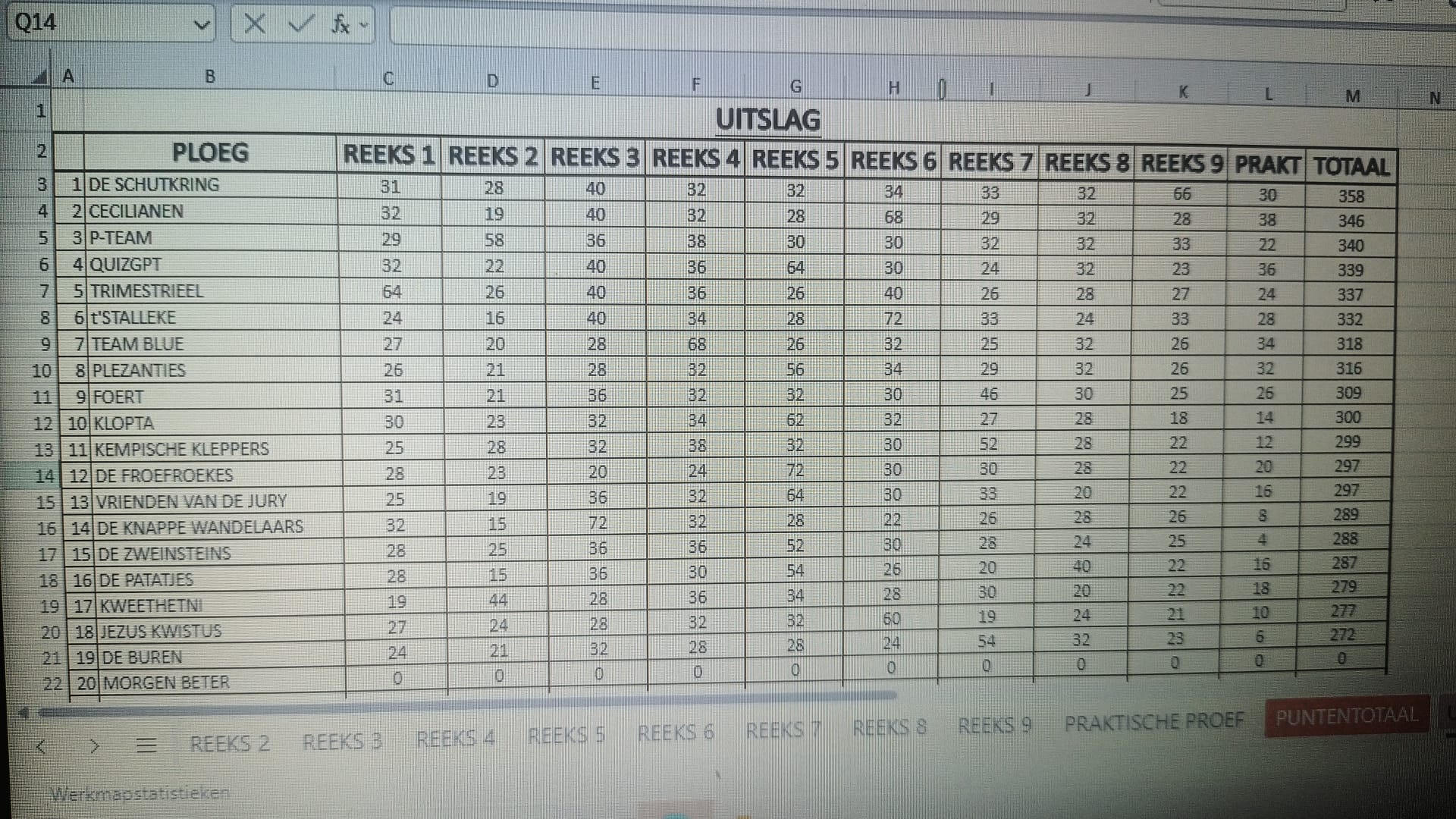This screenshot has width=1456, height=819.
Task: Switch to the REEKS 6 sheet tab
Action: (676, 733)
